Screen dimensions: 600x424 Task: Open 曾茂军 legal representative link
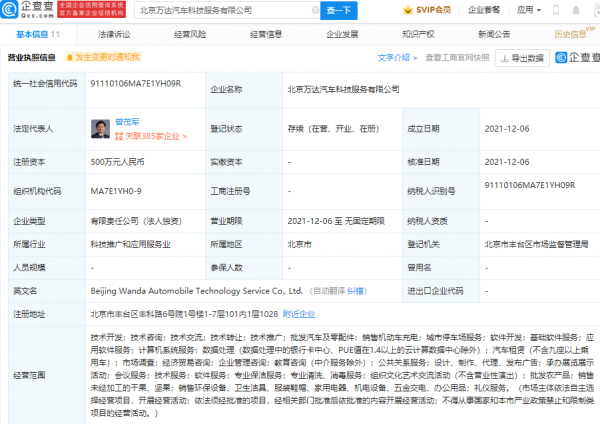[x=127, y=122]
